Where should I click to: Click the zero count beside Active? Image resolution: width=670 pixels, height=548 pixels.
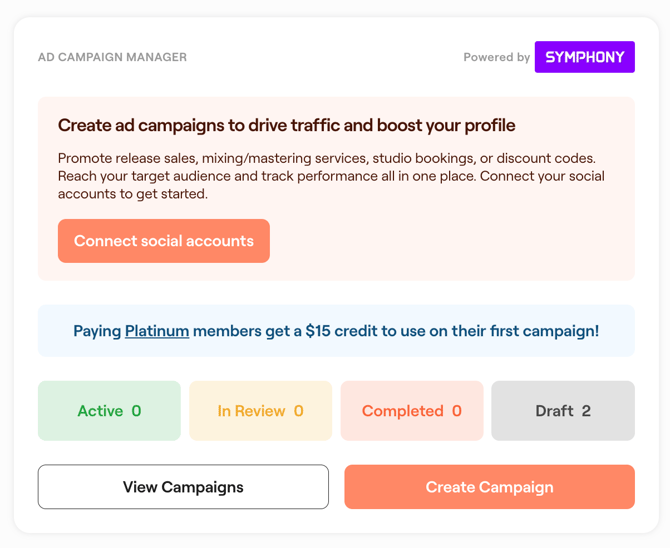pos(137,411)
